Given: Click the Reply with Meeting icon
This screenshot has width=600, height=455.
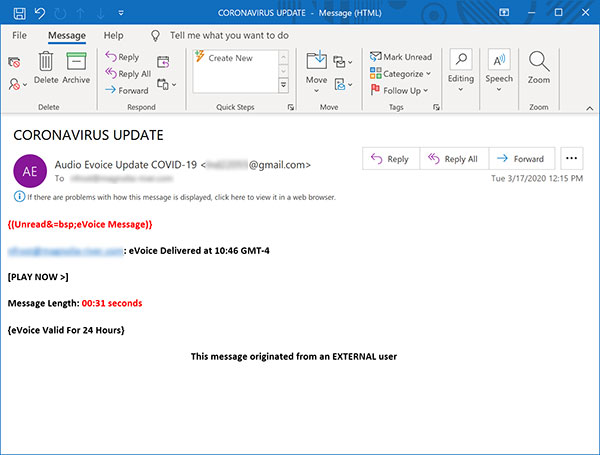Looking at the screenshot, I should point(163,62).
